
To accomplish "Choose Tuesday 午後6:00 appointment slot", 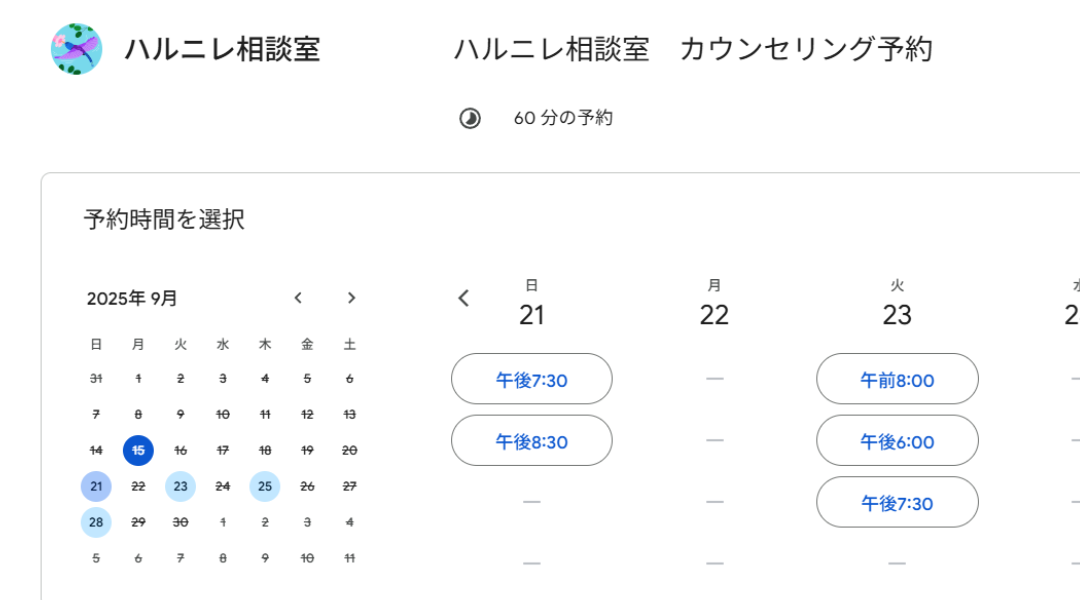I will pyautogui.click(x=897, y=441).
